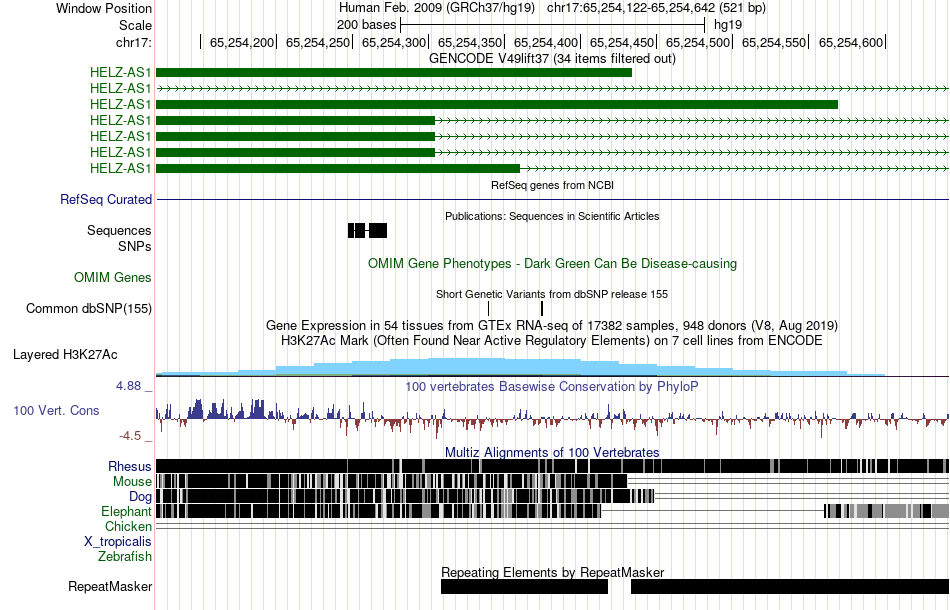Select the Mouse alignment row label
Screen dimensions: 950x610
pyautogui.click(x=132, y=482)
